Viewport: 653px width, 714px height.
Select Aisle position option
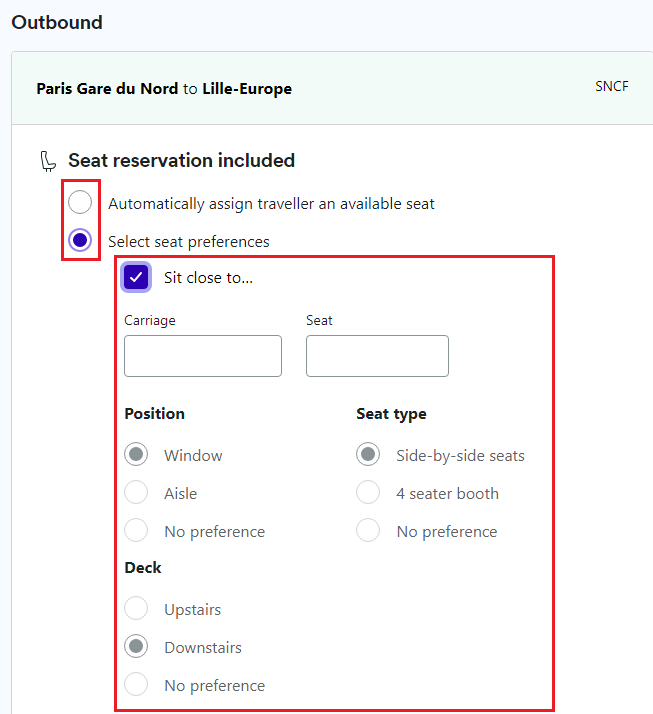click(x=136, y=492)
